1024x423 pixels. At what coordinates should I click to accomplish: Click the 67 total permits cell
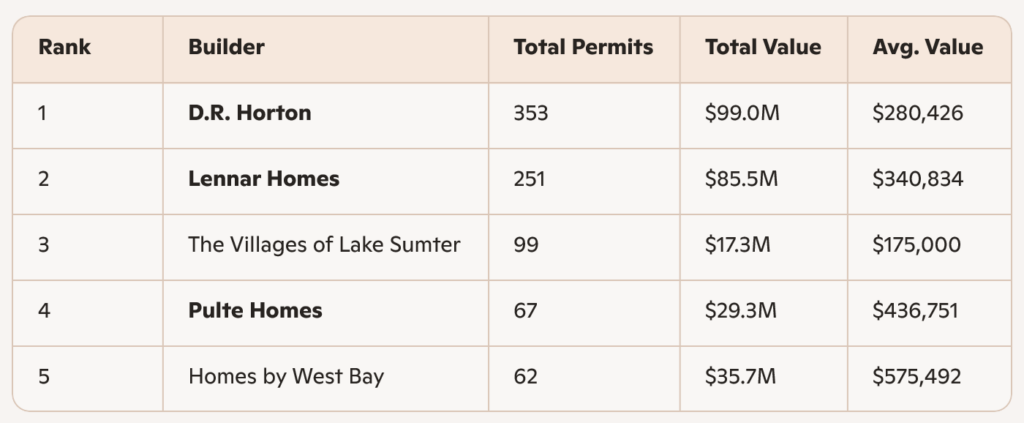point(525,311)
